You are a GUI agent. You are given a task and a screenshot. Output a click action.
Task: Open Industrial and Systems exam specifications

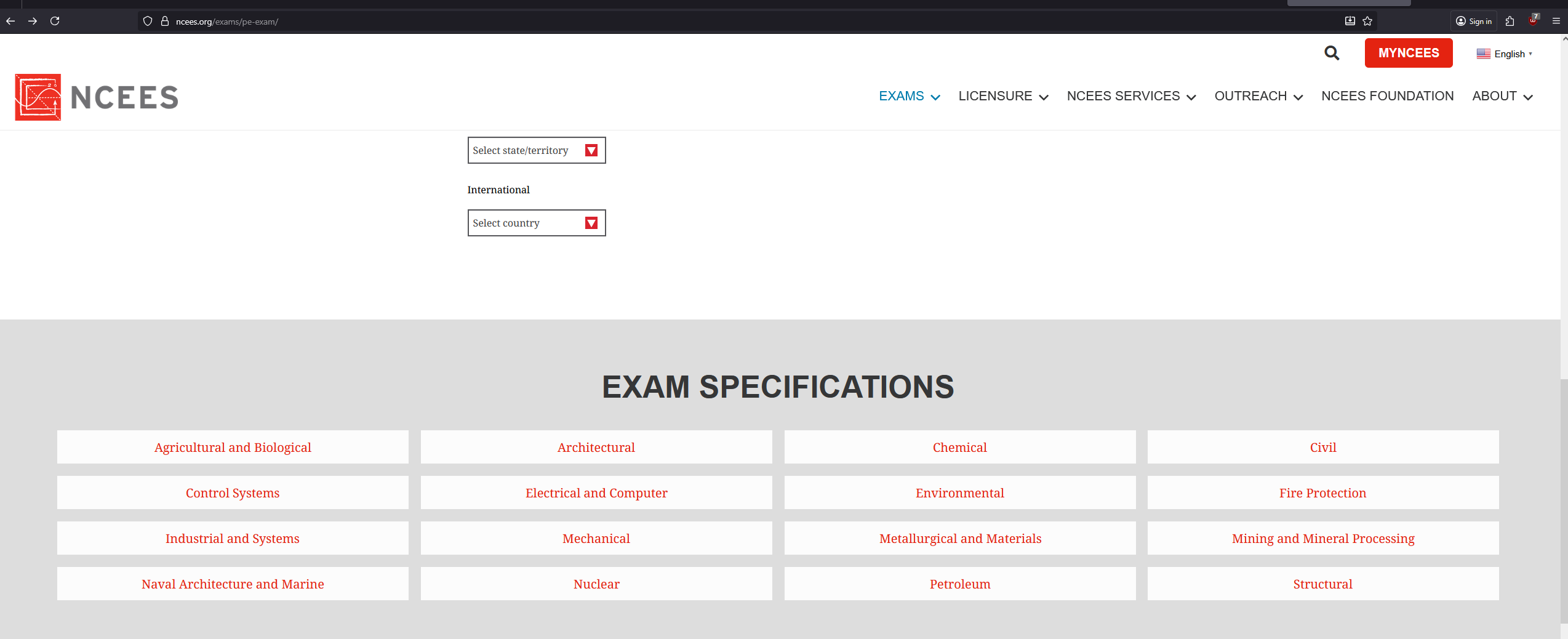coord(233,538)
